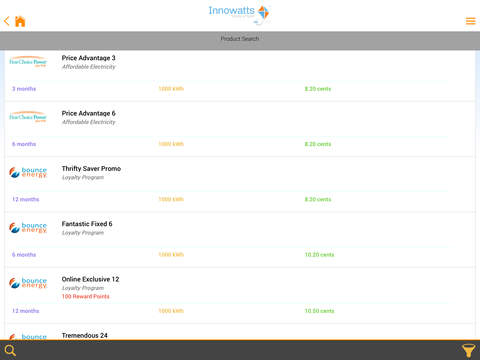Go to home via house icon
This screenshot has height=360, width=480.
[20, 21]
